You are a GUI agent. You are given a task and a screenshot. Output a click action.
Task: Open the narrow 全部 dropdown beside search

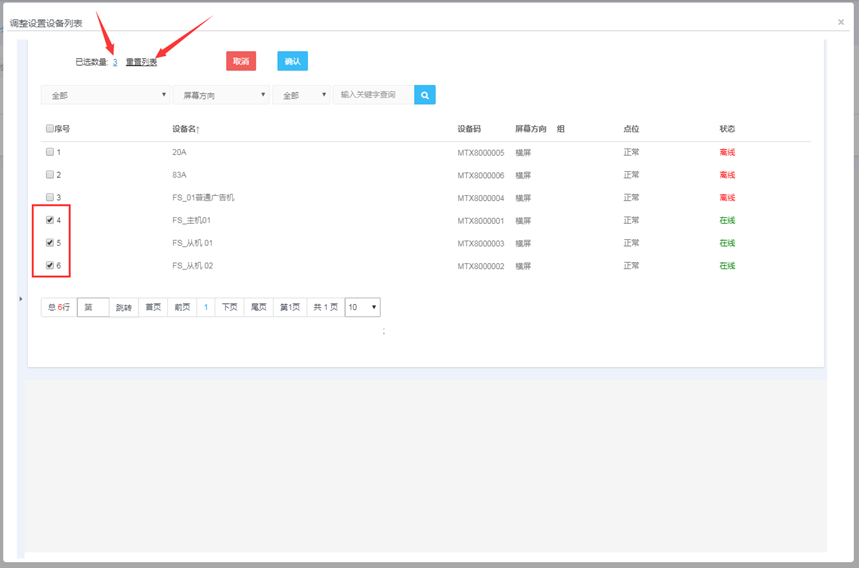point(301,95)
